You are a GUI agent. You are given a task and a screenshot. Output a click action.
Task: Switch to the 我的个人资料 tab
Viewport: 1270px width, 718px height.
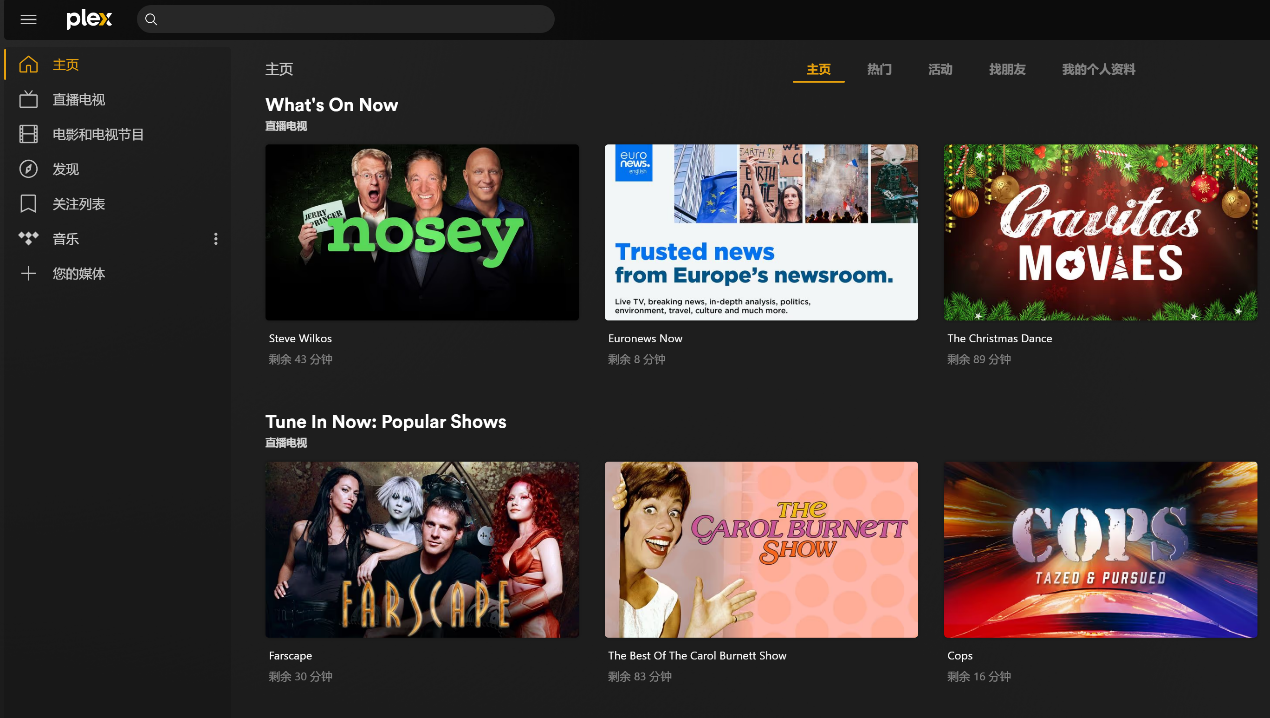[1099, 69]
